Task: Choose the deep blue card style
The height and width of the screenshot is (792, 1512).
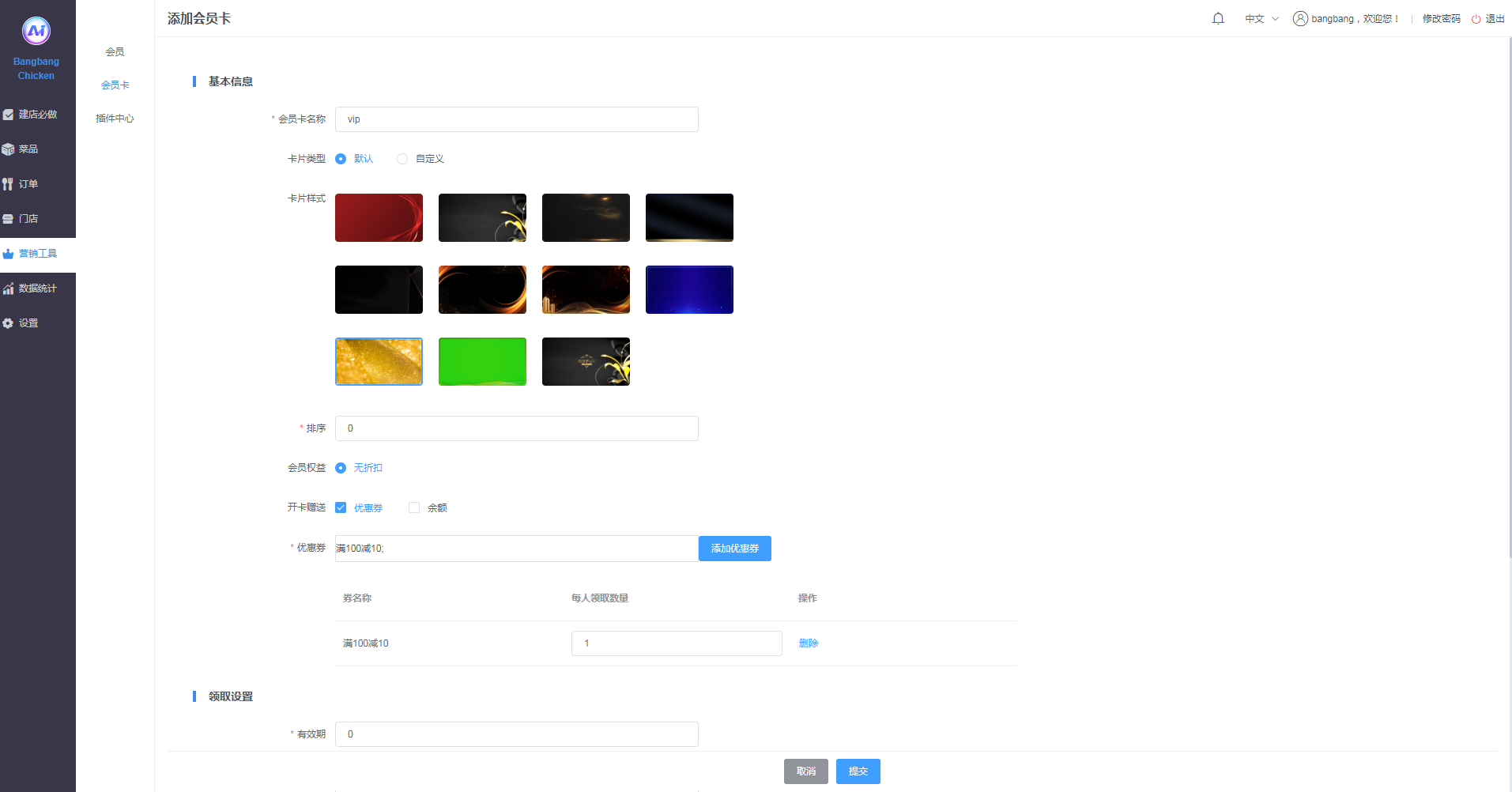Action: coord(690,289)
